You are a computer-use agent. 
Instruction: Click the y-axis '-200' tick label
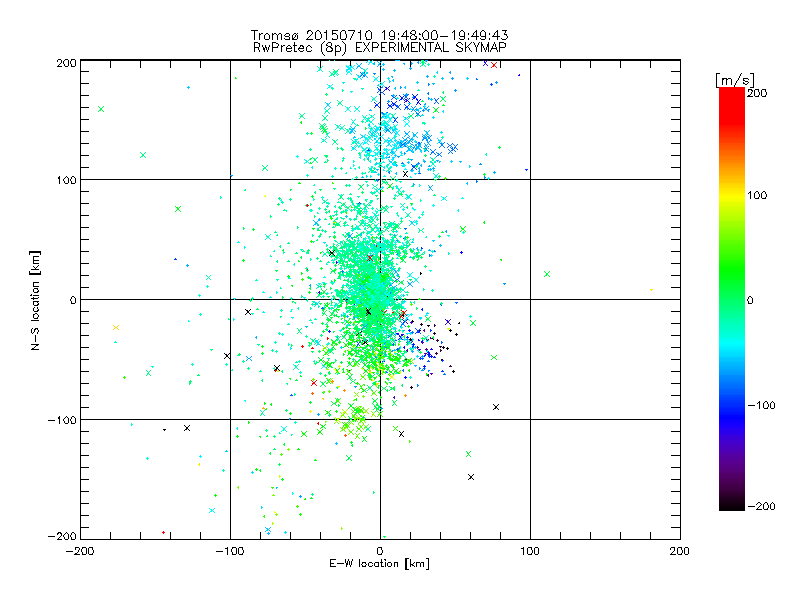[62, 536]
